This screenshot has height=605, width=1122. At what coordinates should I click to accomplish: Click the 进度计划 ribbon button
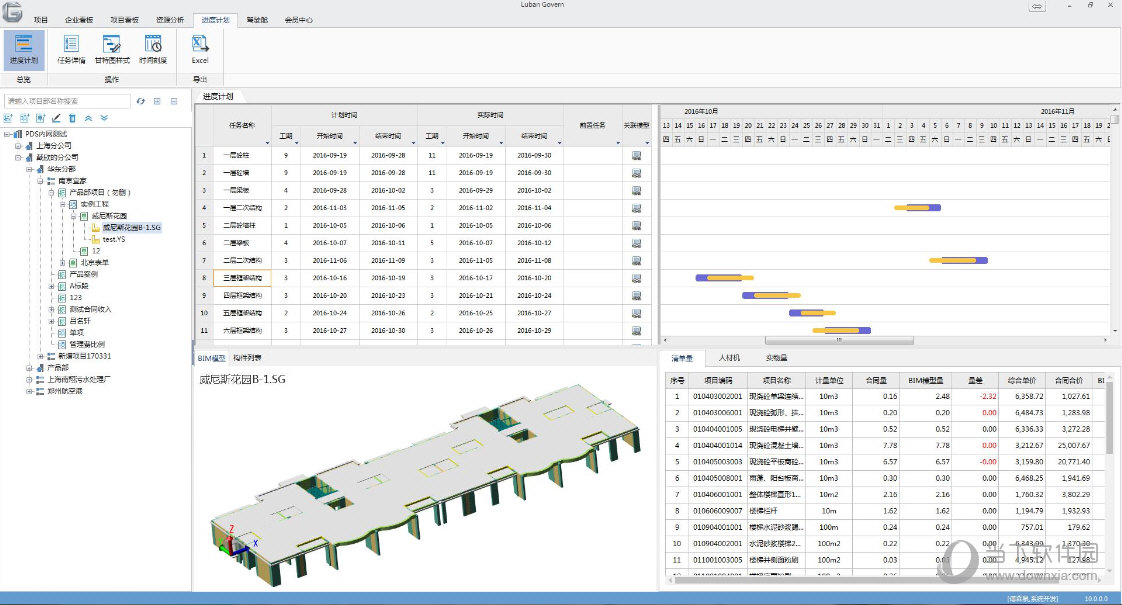pyautogui.click(x=23, y=48)
